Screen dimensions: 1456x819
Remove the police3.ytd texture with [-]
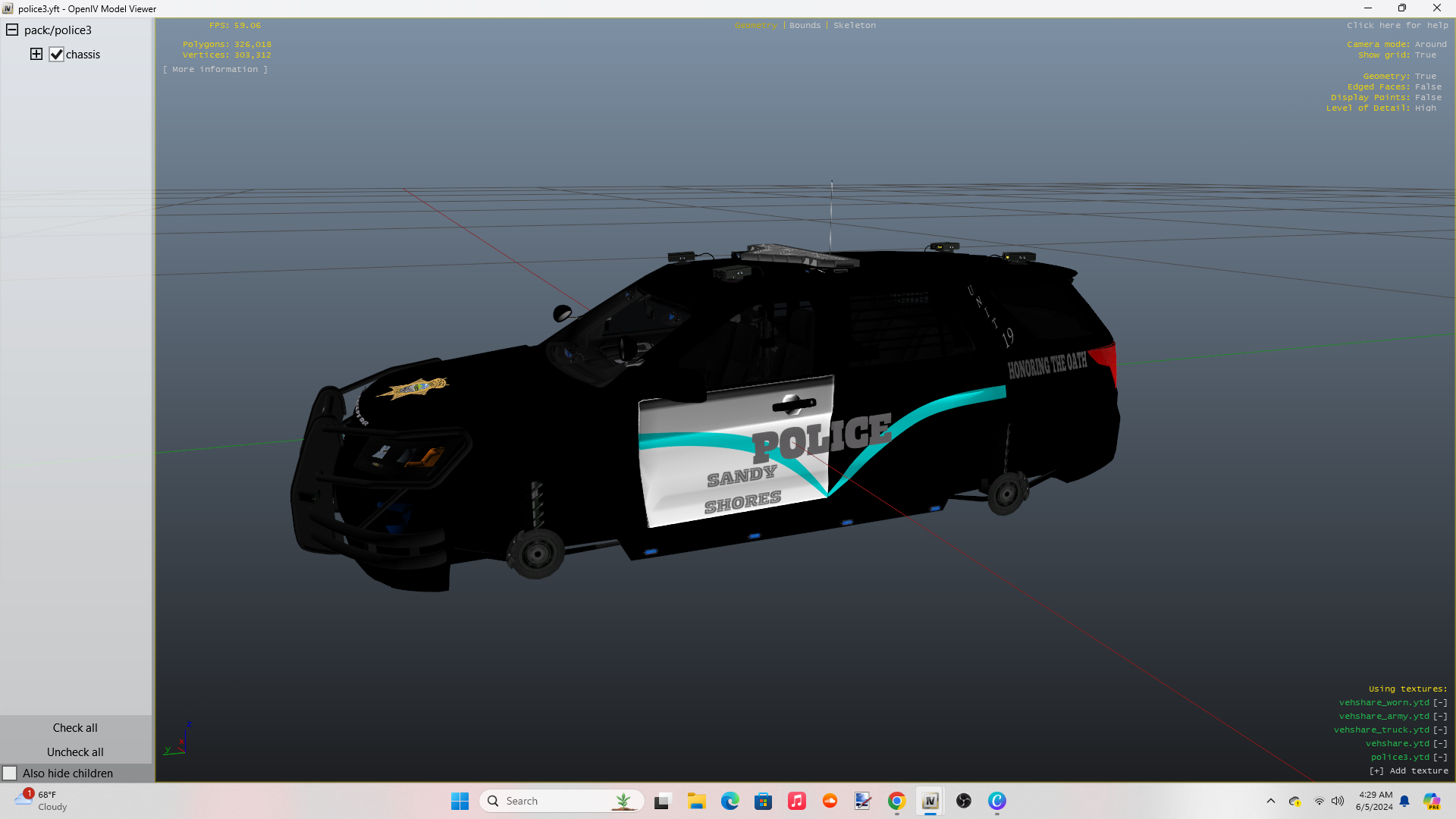click(x=1440, y=758)
